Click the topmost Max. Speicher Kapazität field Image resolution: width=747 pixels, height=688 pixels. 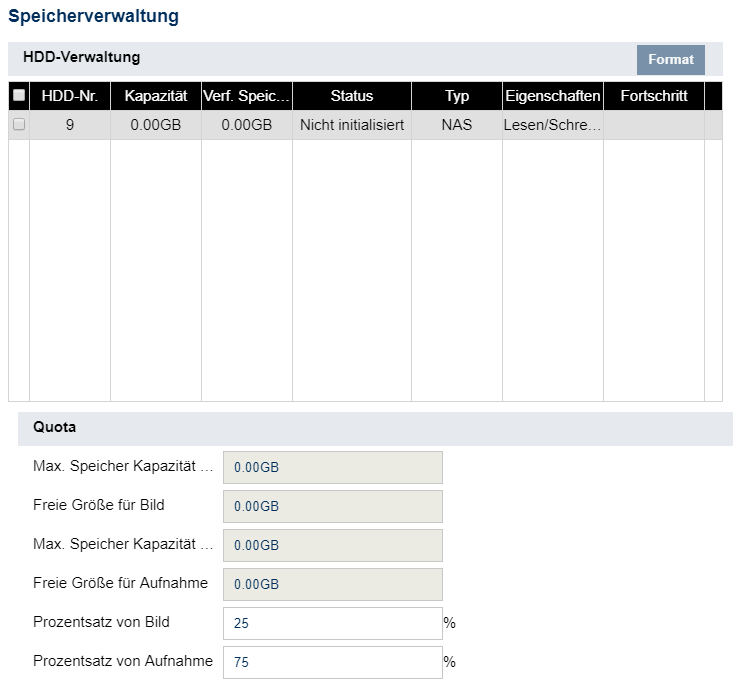pos(332,467)
